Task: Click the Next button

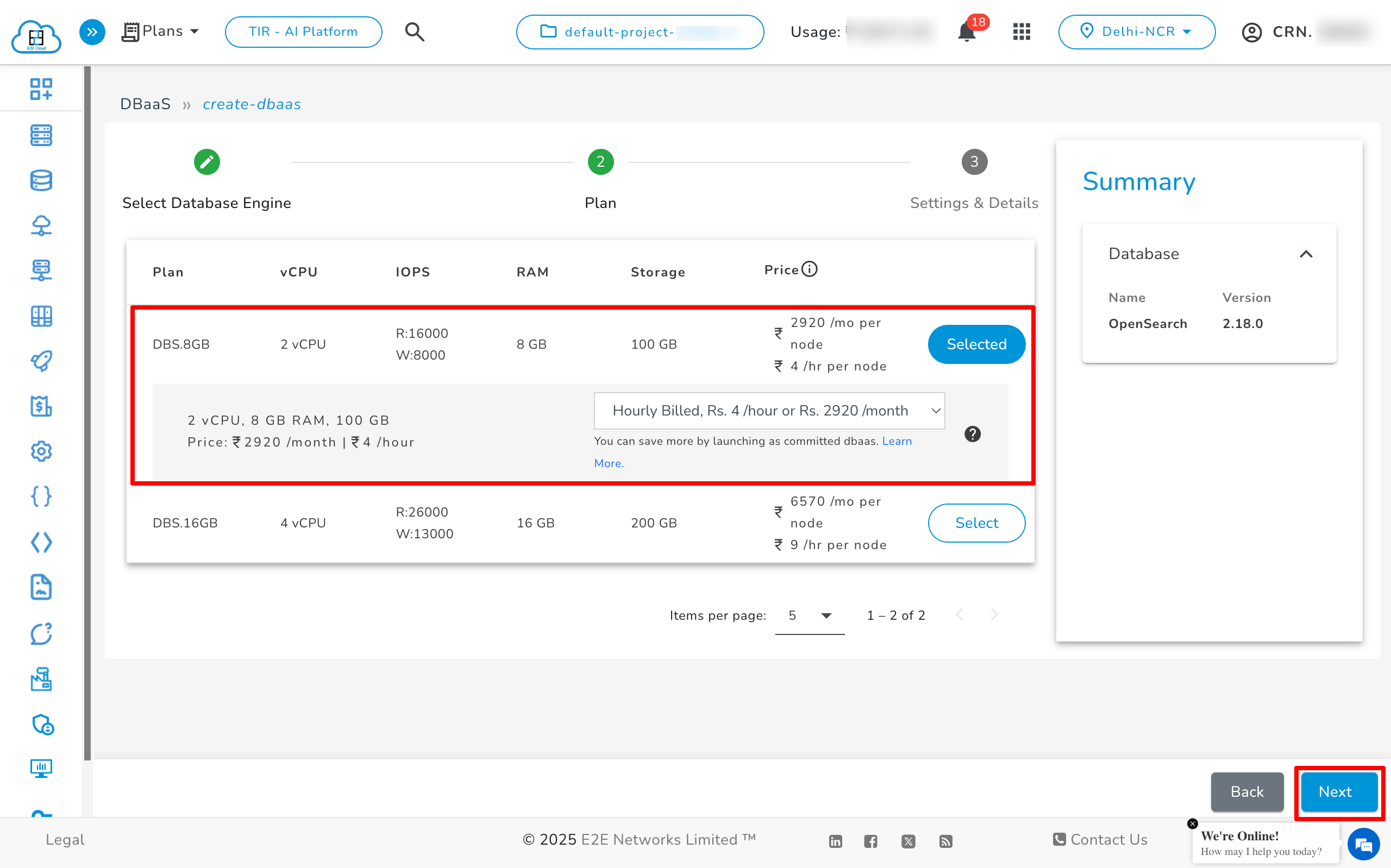Action: (x=1338, y=791)
